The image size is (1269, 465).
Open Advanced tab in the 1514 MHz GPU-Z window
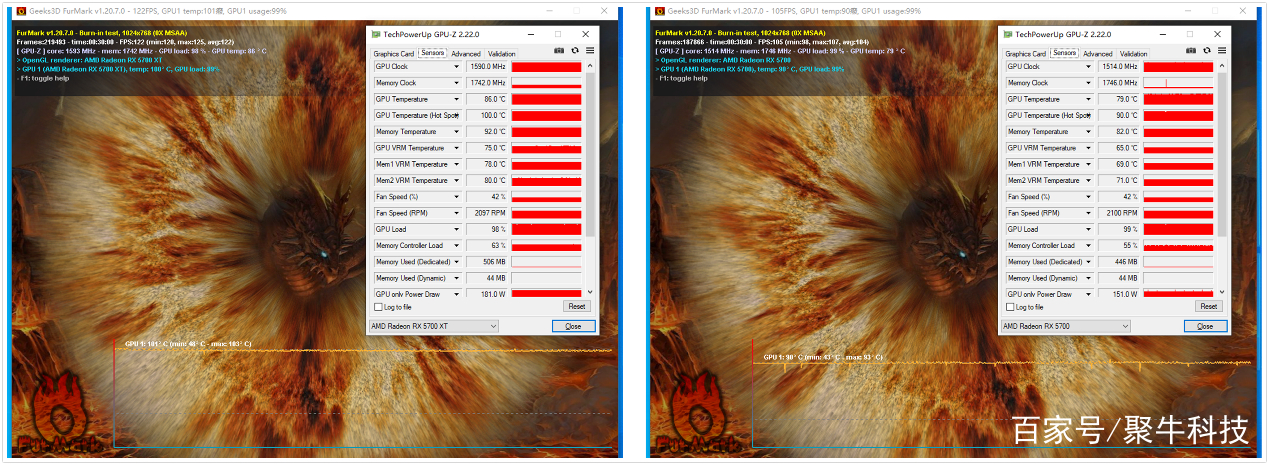pyautogui.click(x=1097, y=54)
